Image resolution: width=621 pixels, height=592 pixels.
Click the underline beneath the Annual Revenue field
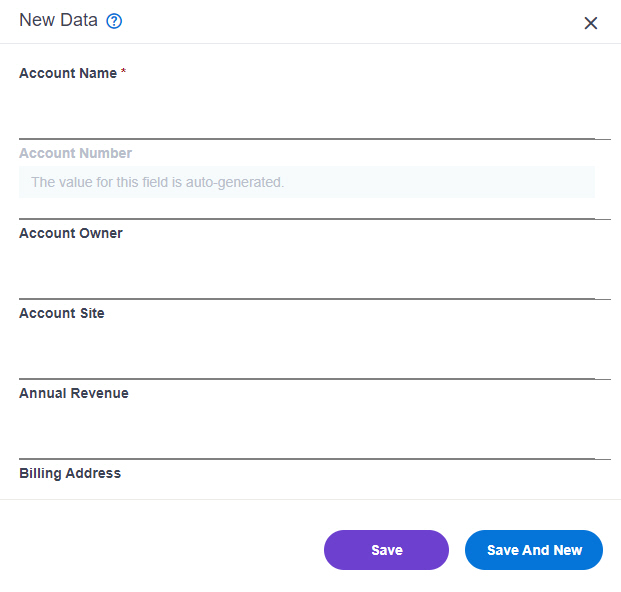[315, 459]
